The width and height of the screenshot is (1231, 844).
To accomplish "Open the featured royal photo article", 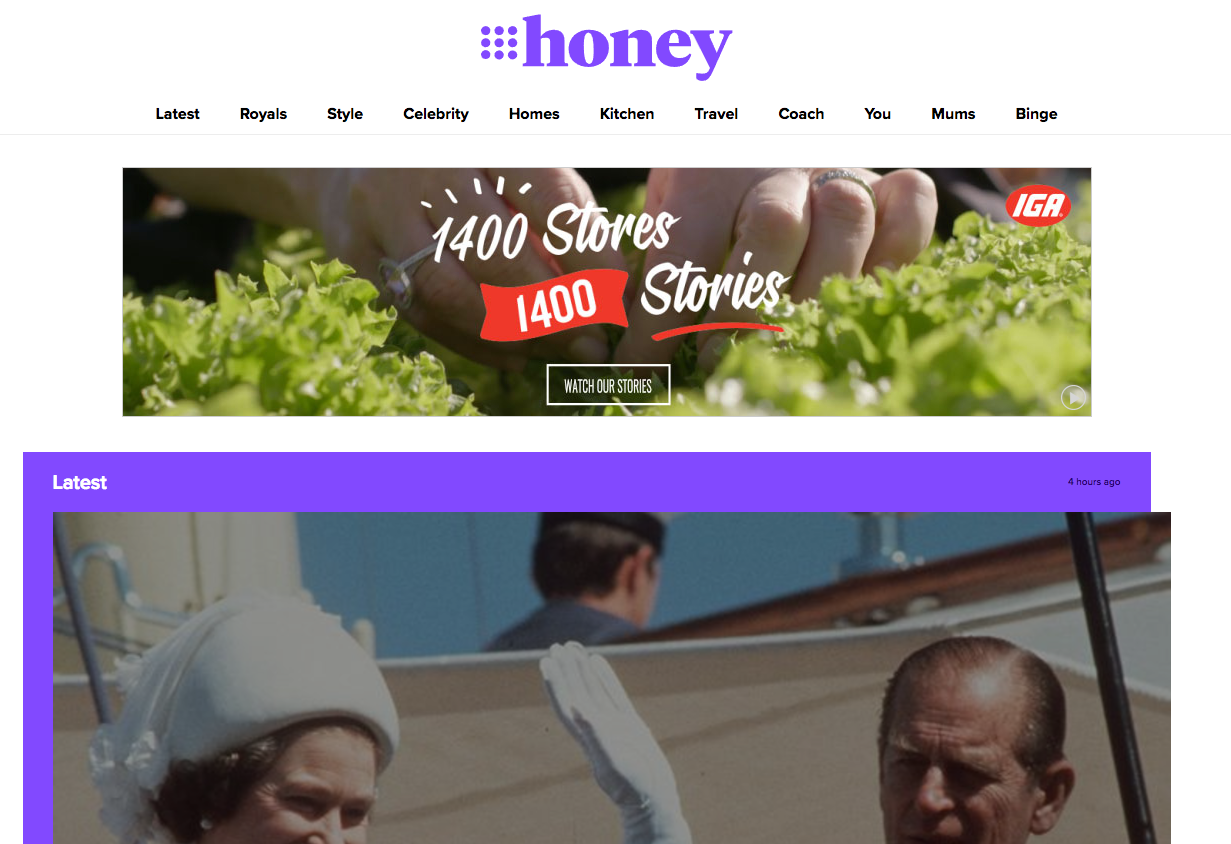I will pyautogui.click(x=611, y=678).
